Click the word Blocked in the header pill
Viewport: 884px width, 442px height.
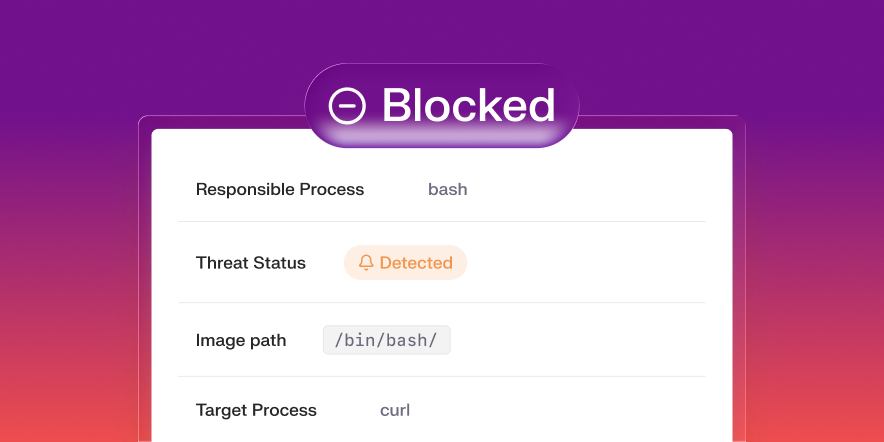click(468, 105)
